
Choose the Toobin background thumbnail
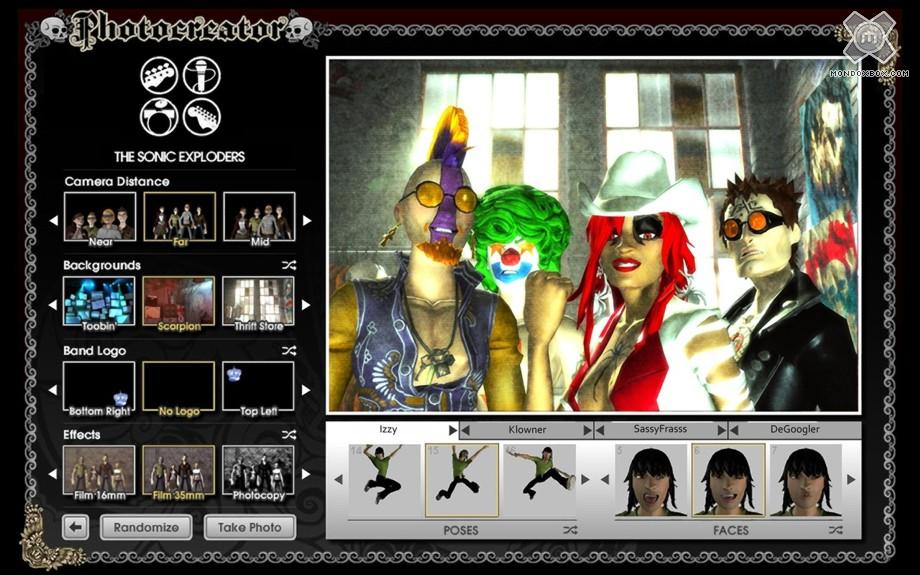(x=98, y=302)
